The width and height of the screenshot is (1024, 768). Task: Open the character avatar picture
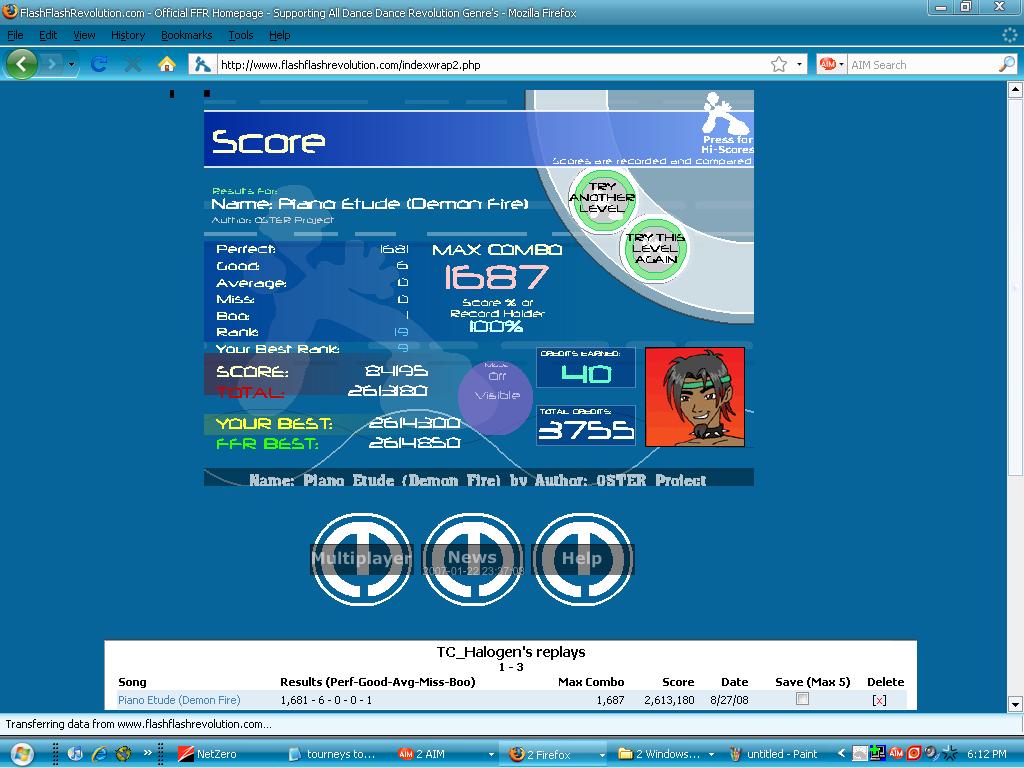(695, 397)
